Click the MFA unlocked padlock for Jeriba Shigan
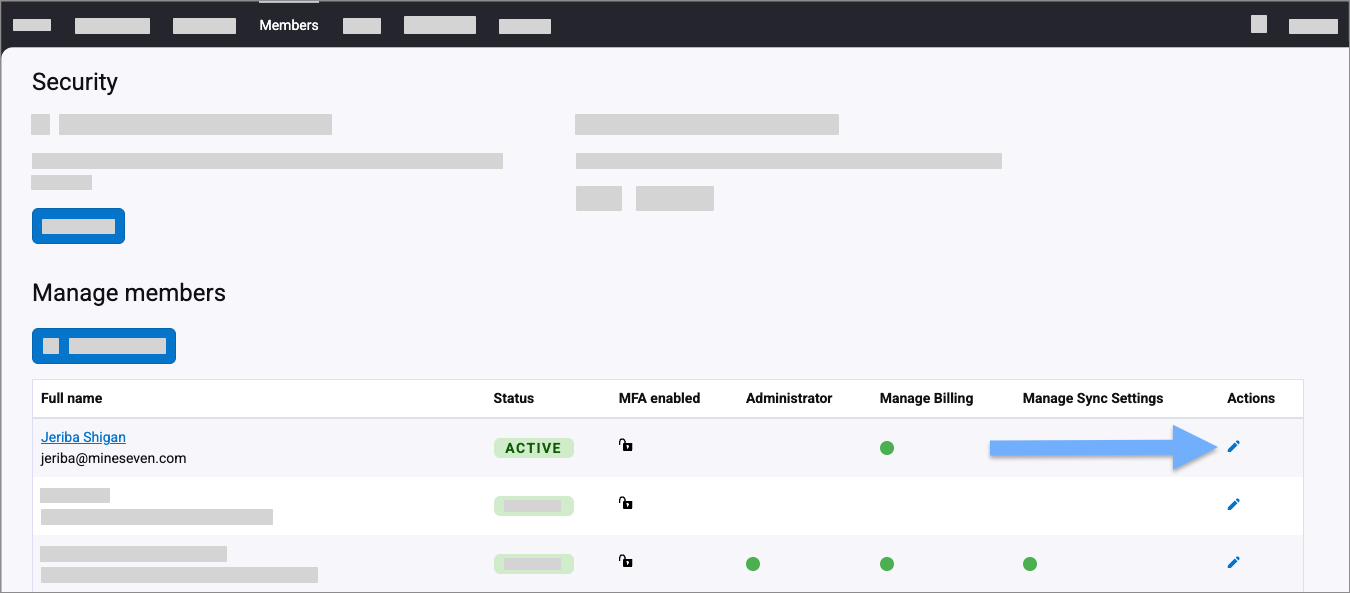The image size is (1350, 593). [625, 445]
